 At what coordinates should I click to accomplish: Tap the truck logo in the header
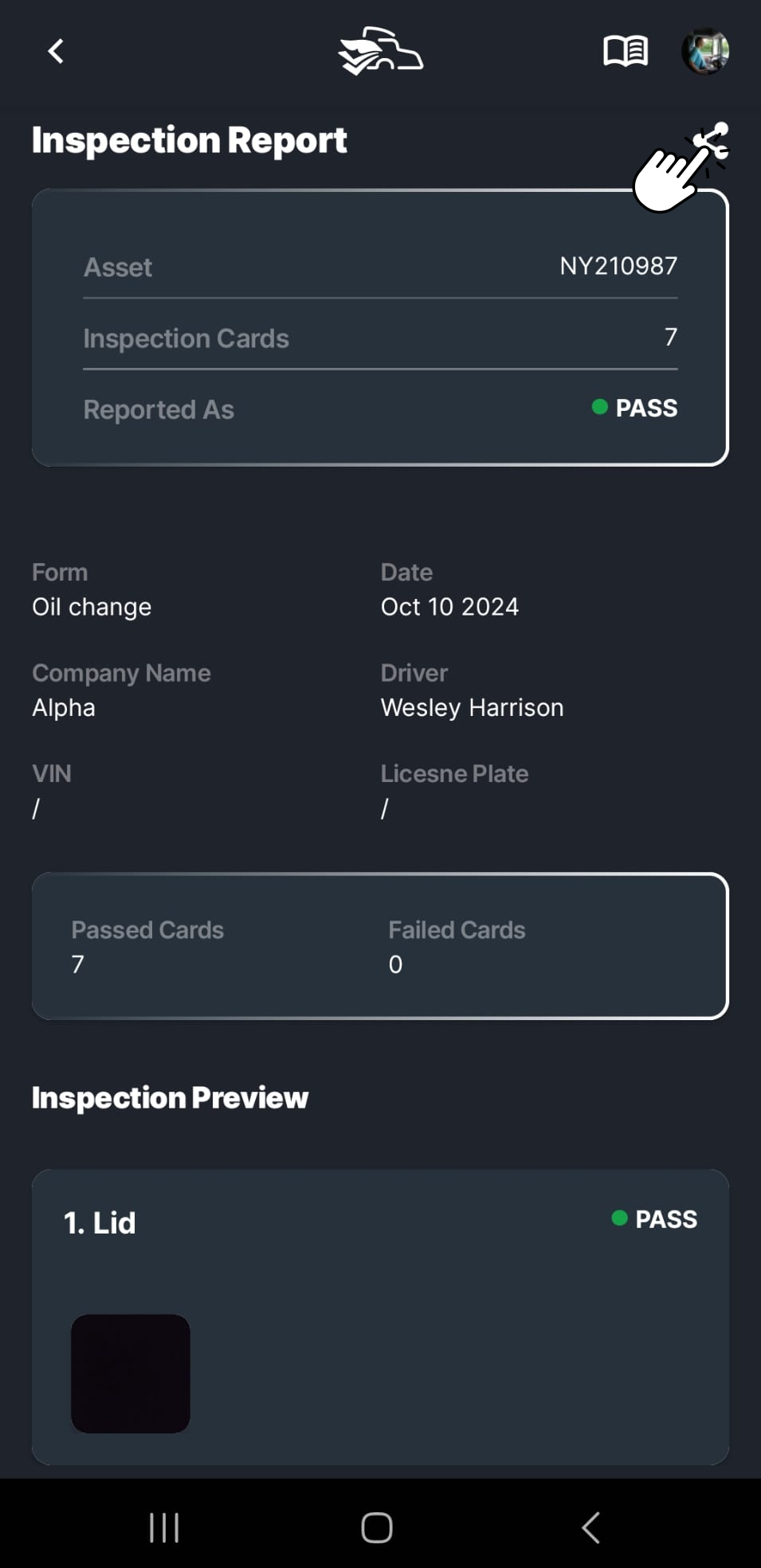pos(380,51)
